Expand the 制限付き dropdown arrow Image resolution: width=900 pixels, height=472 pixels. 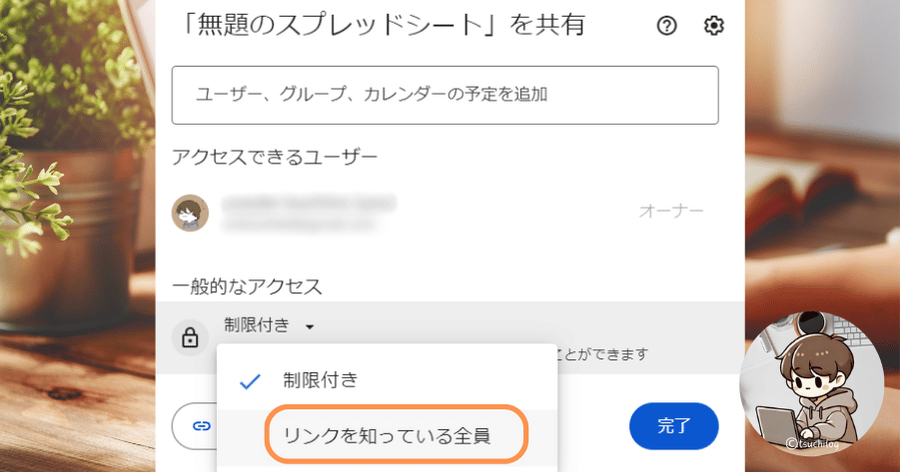310,326
